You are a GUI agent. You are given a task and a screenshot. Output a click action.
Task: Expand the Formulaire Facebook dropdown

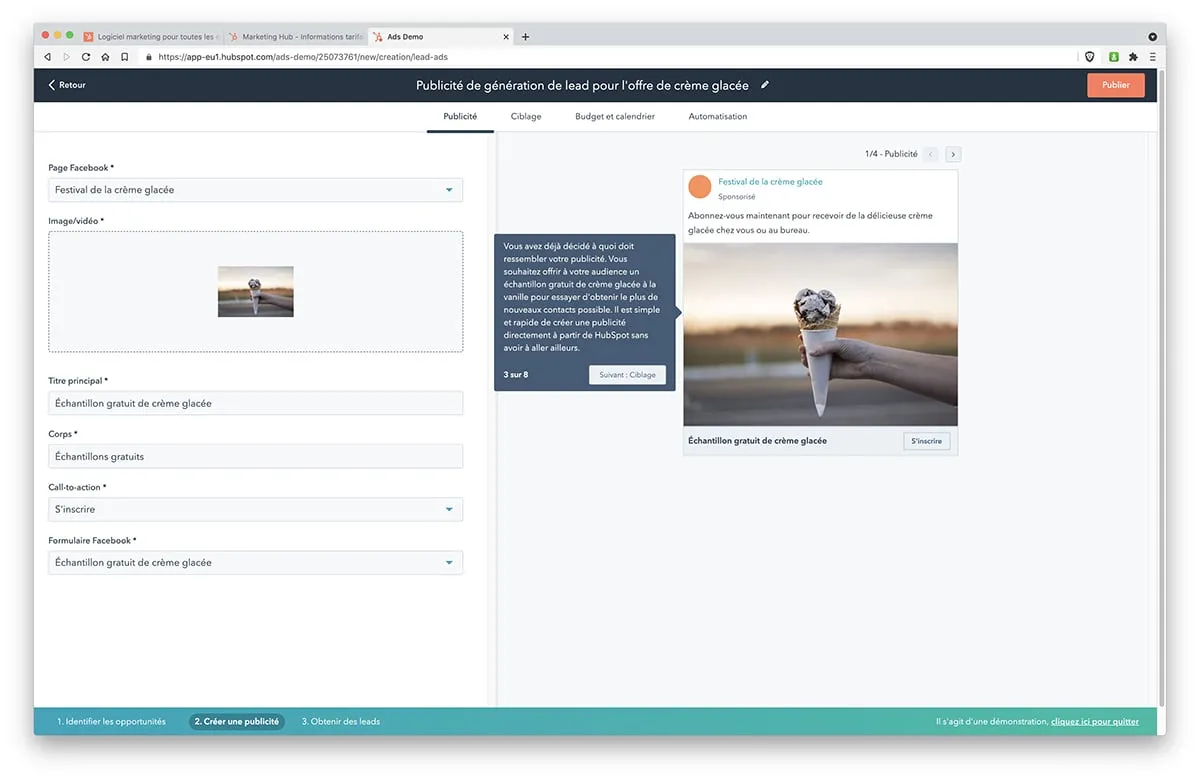coord(256,562)
